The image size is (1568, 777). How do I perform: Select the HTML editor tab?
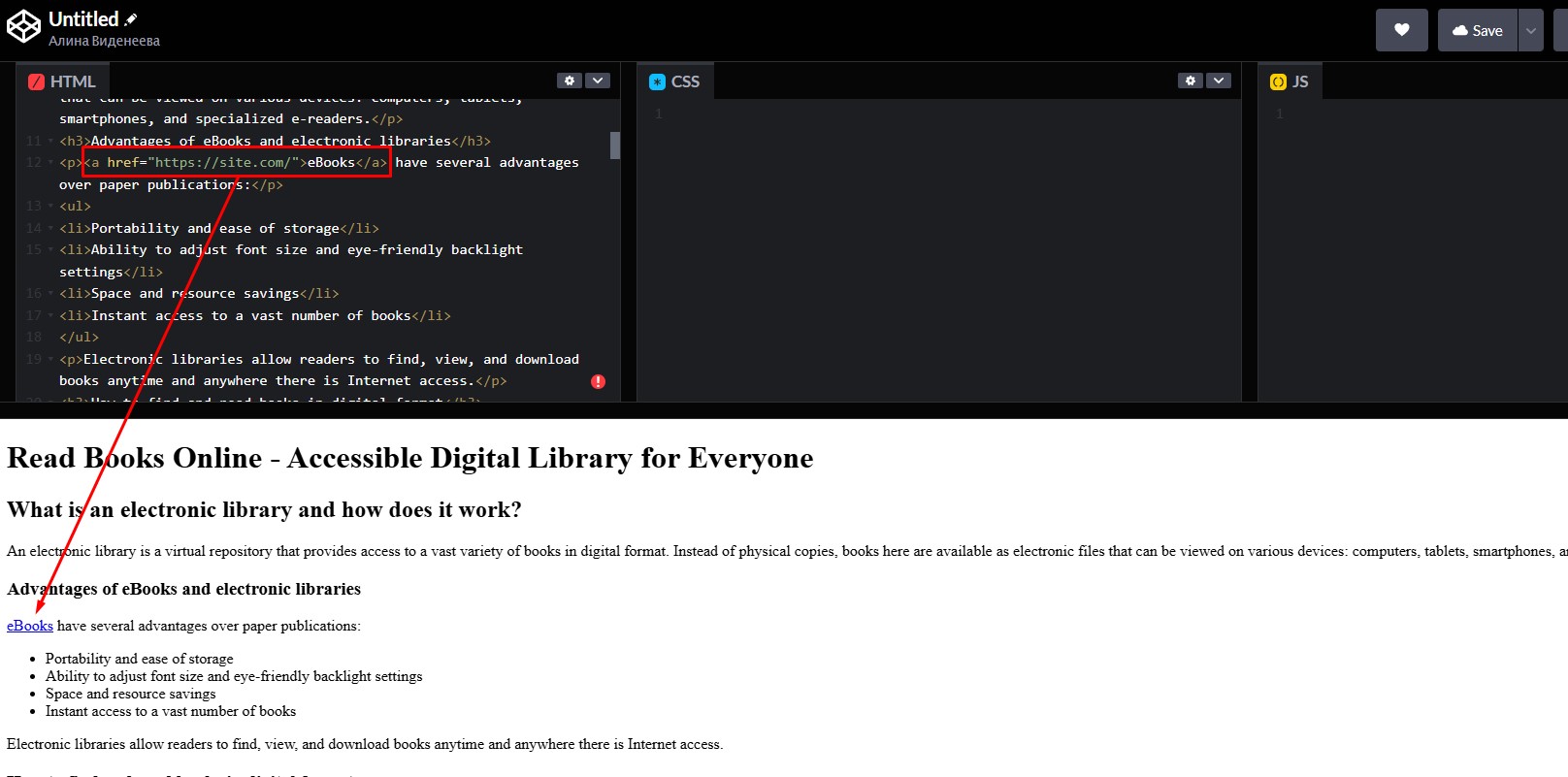coord(63,81)
